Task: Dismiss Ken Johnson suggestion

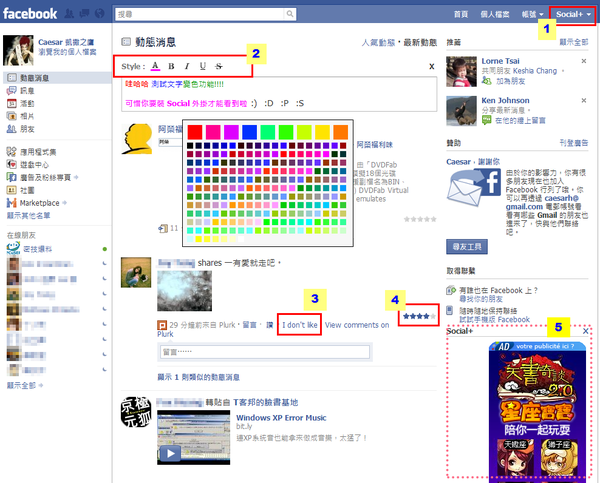Action: [x=584, y=100]
